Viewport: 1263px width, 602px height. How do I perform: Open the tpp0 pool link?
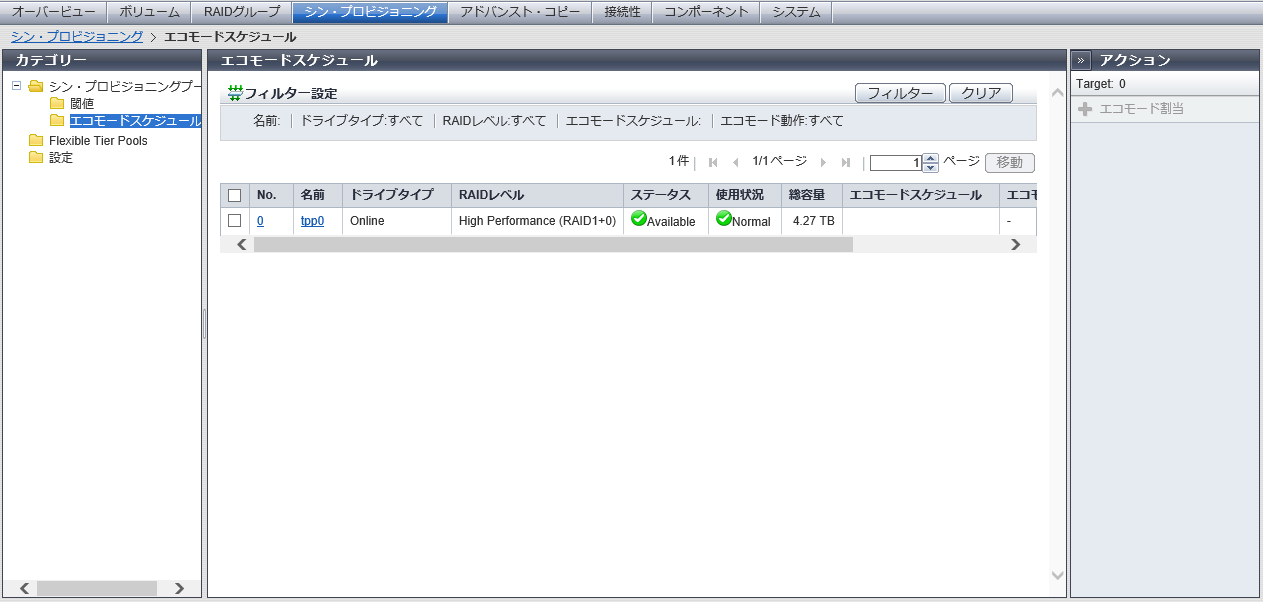click(312, 221)
